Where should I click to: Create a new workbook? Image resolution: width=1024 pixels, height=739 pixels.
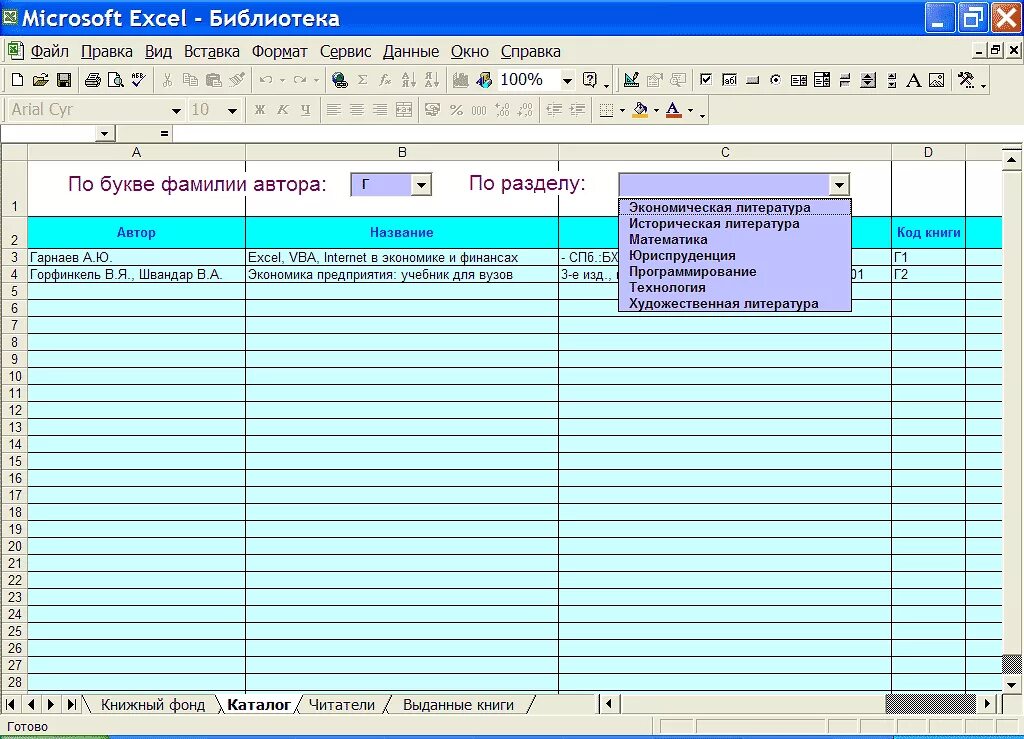[18, 80]
